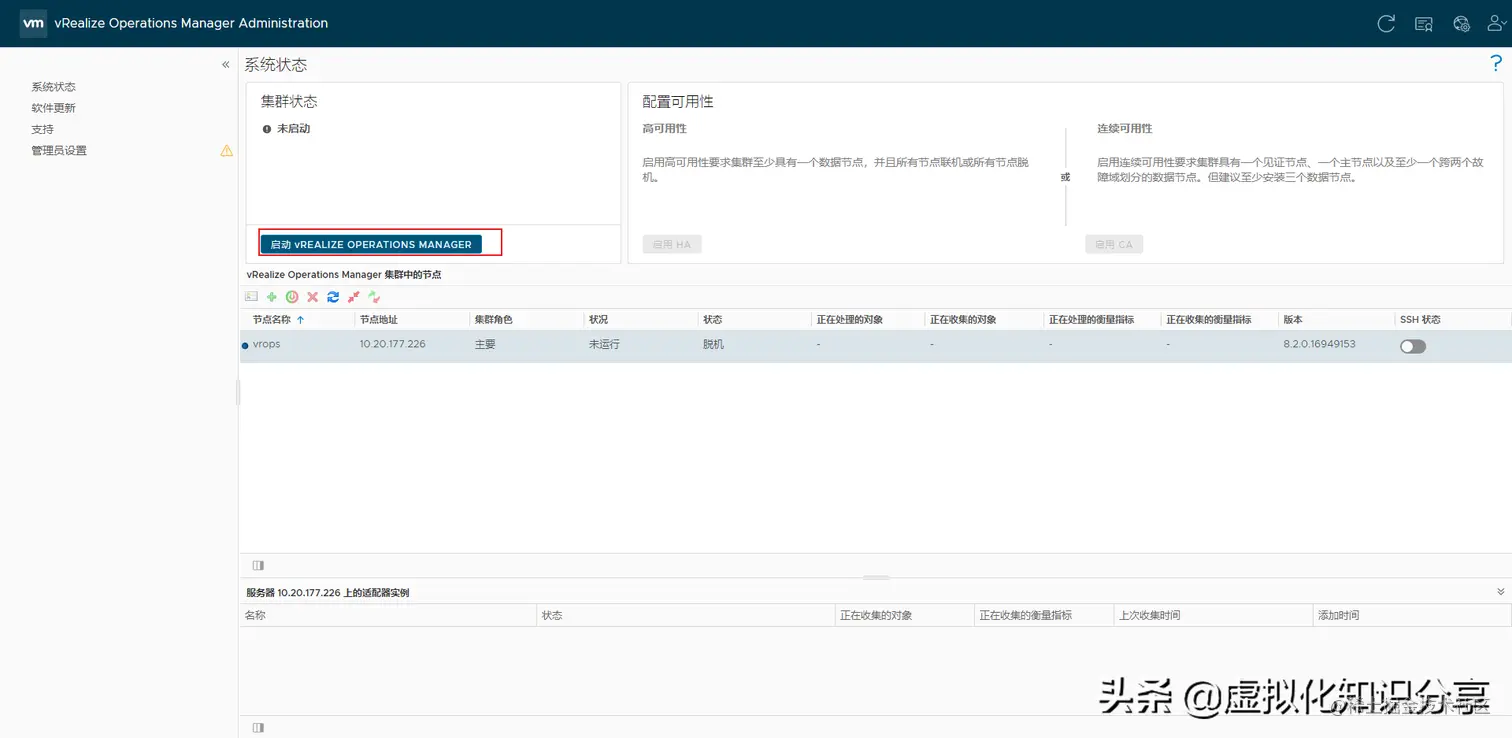The width and height of the screenshot is (1512, 738).
Task: Click the blue help question mark link
Action: point(1496,62)
